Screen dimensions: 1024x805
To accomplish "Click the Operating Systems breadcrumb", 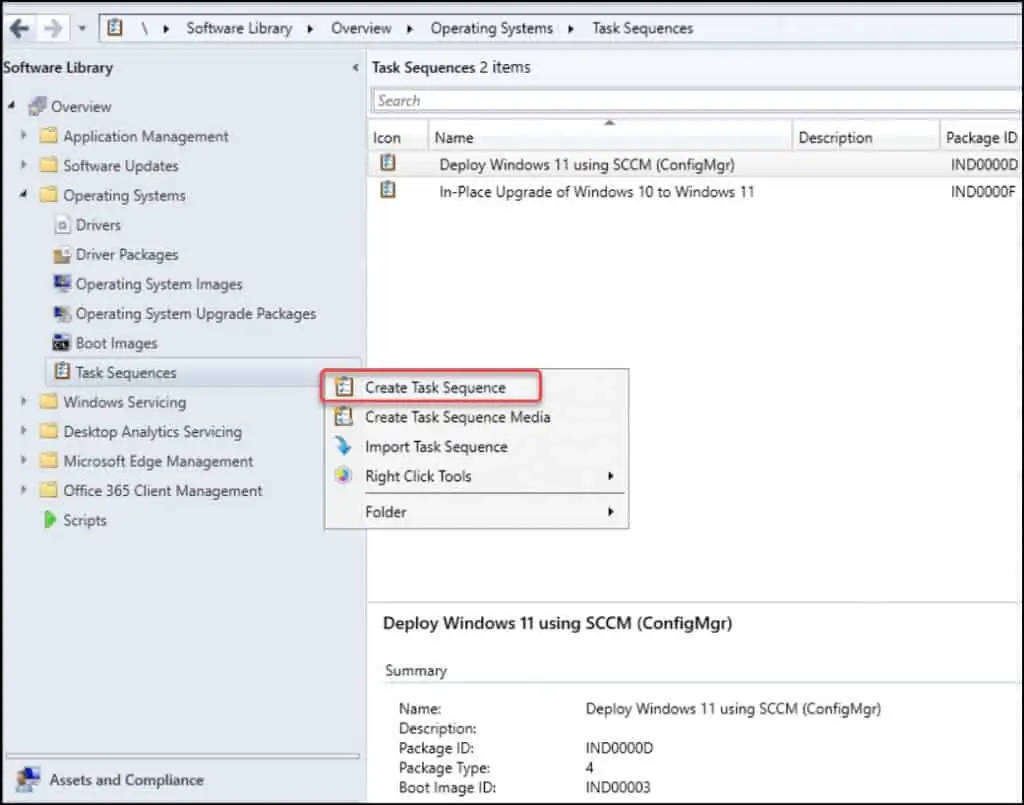I will (x=491, y=28).
